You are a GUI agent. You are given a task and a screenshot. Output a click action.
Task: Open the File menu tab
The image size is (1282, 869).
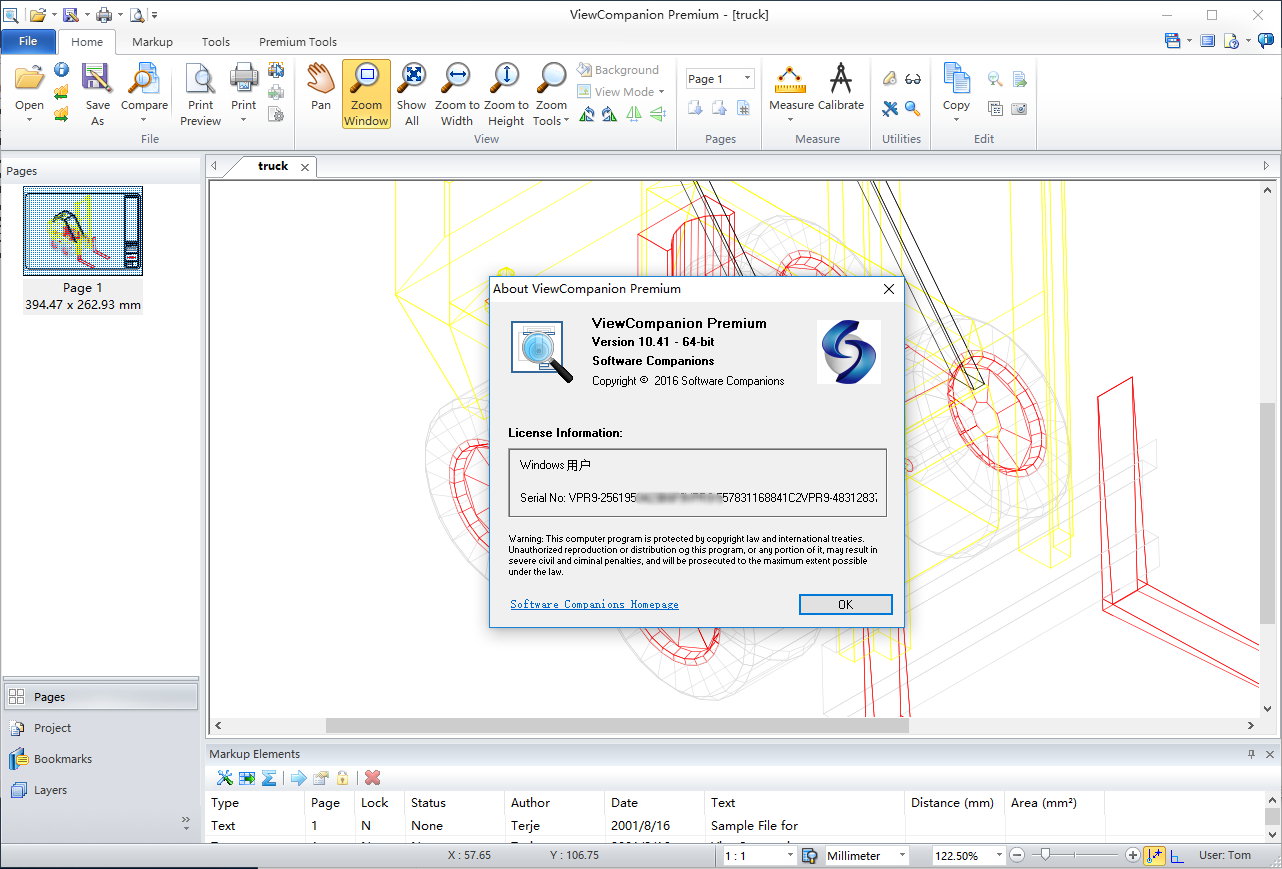tap(28, 42)
